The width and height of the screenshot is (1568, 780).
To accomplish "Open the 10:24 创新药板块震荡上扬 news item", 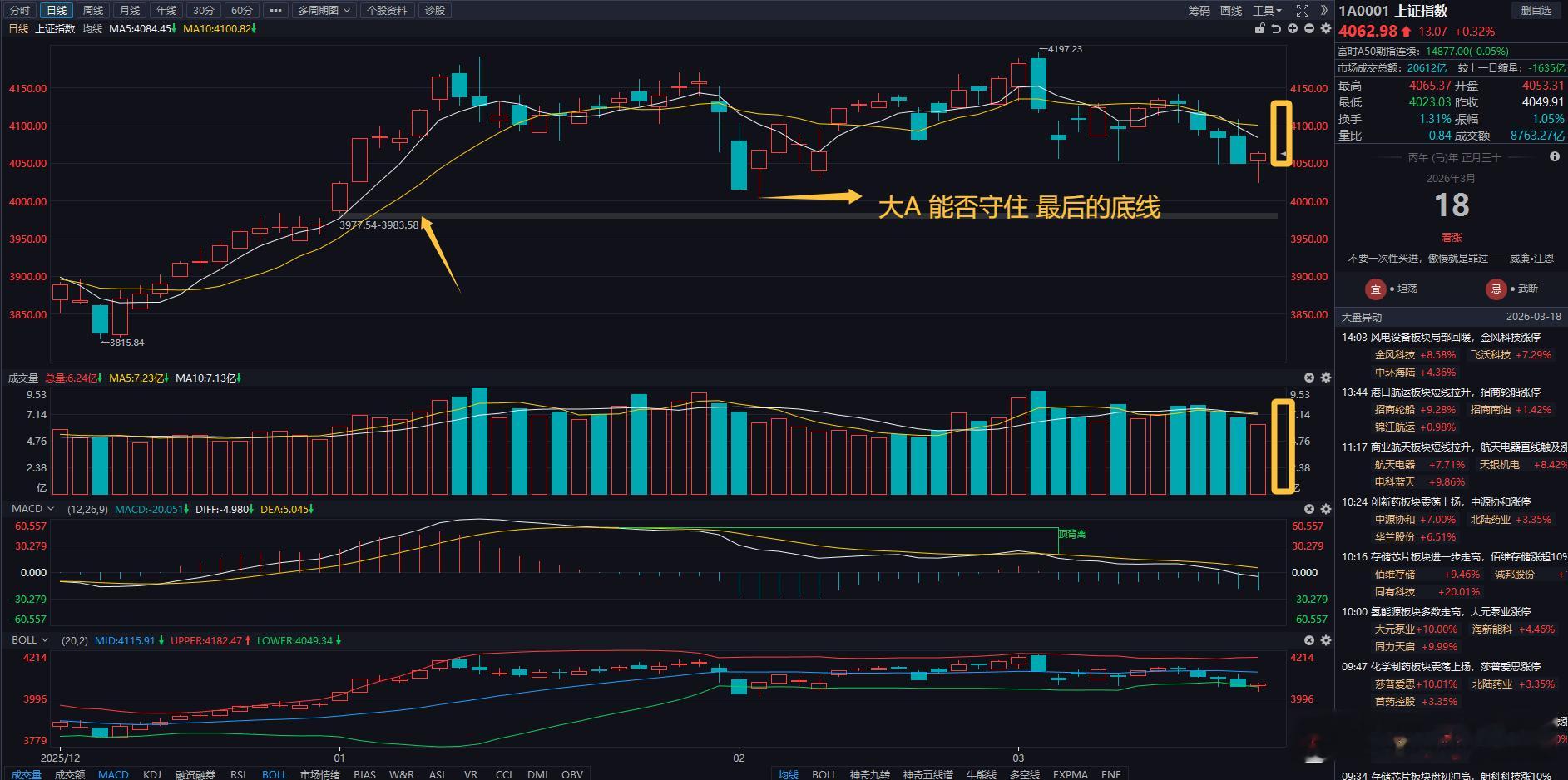I will (1436, 501).
